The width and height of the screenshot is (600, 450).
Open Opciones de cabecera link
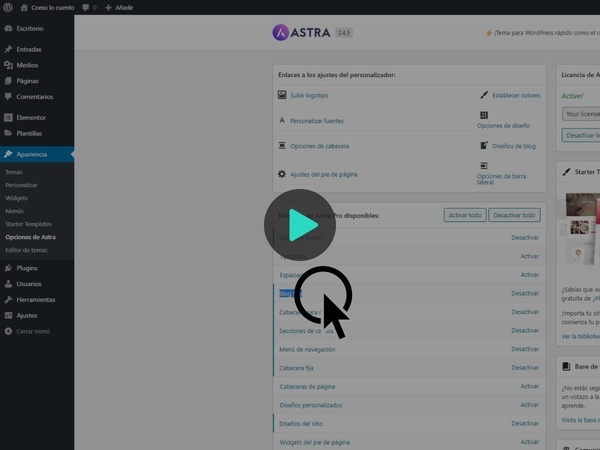pyautogui.click(x=320, y=146)
